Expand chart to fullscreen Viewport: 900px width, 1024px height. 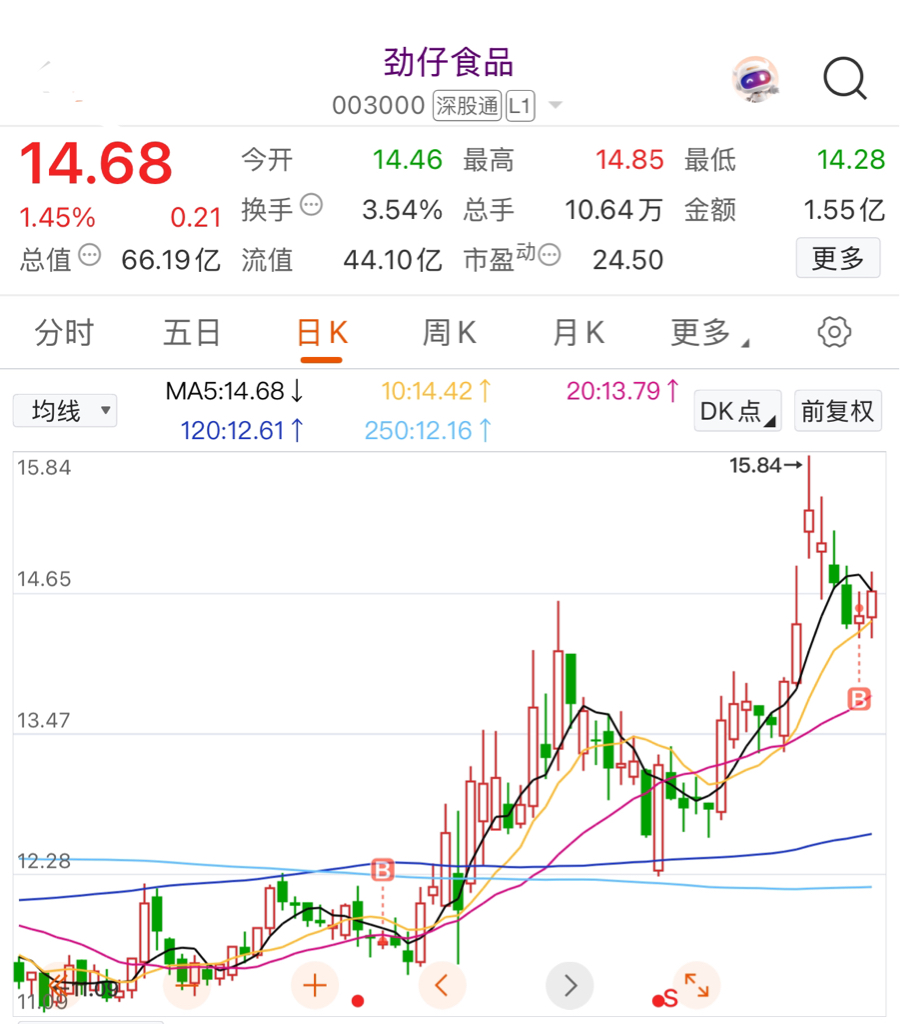697,984
